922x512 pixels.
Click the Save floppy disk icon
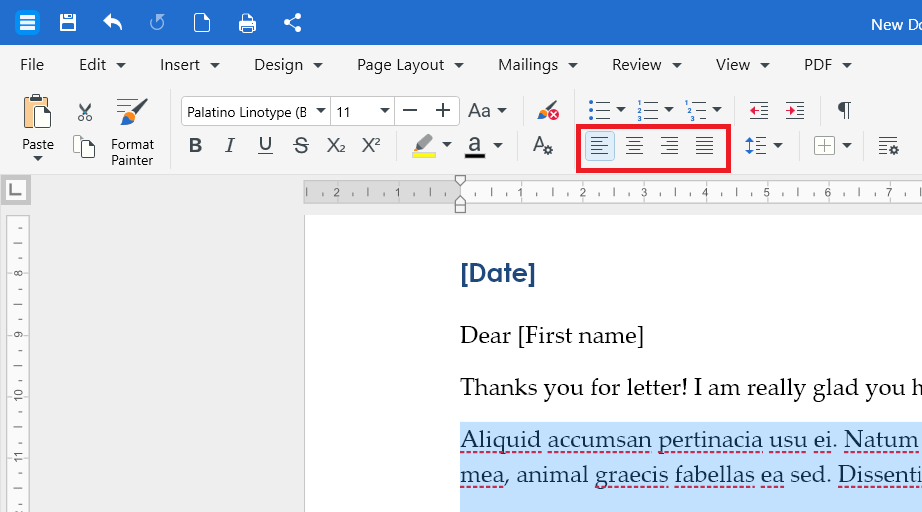click(x=68, y=23)
